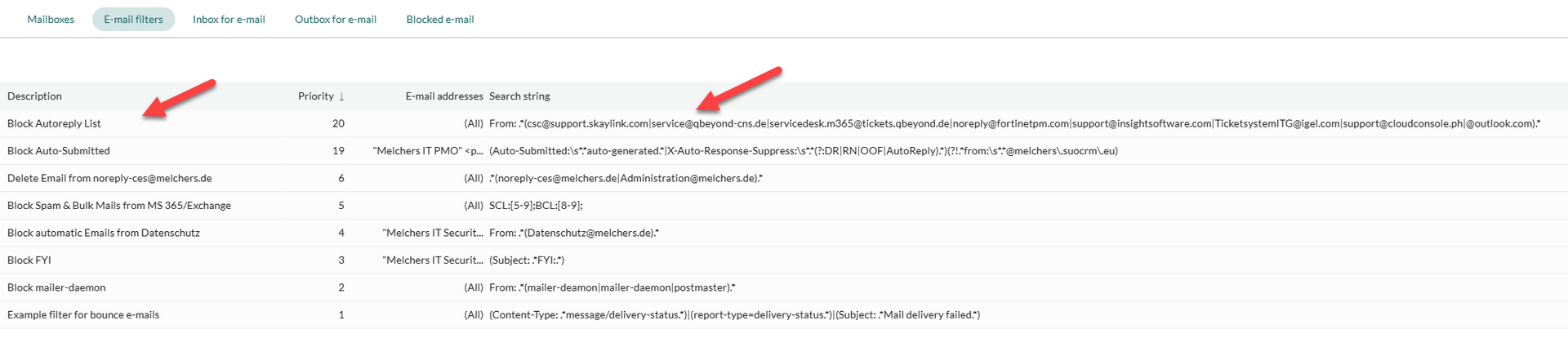Select the E-mail filters tab
1568x356 pixels.
click(133, 20)
